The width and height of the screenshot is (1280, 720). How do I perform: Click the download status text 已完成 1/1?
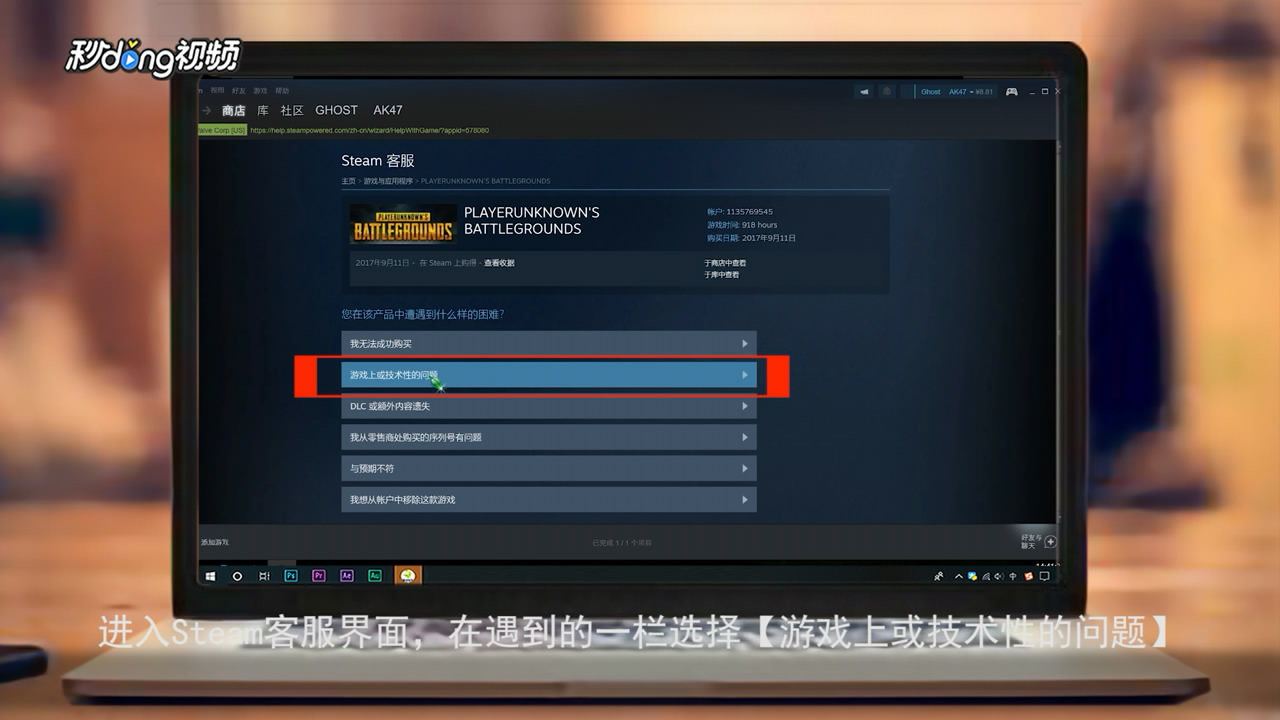[x=621, y=542]
